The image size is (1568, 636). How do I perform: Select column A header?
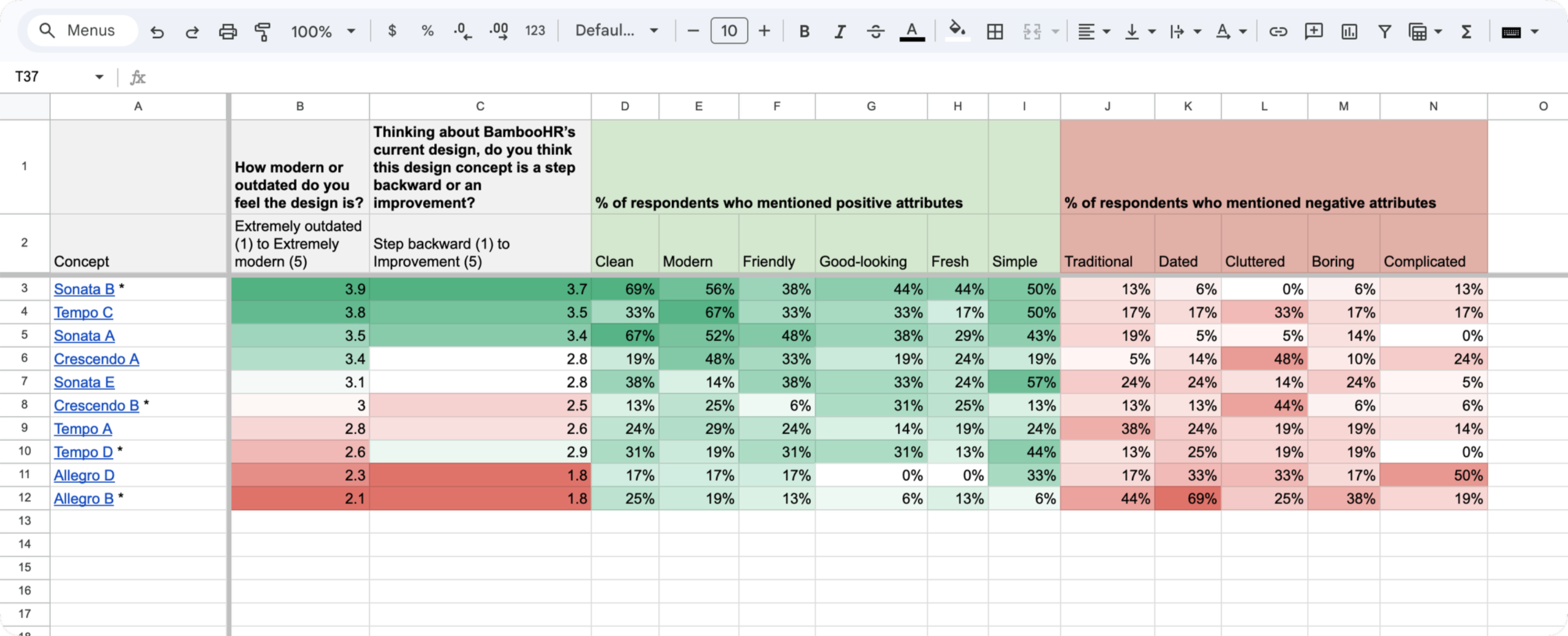tap(138, 106)
